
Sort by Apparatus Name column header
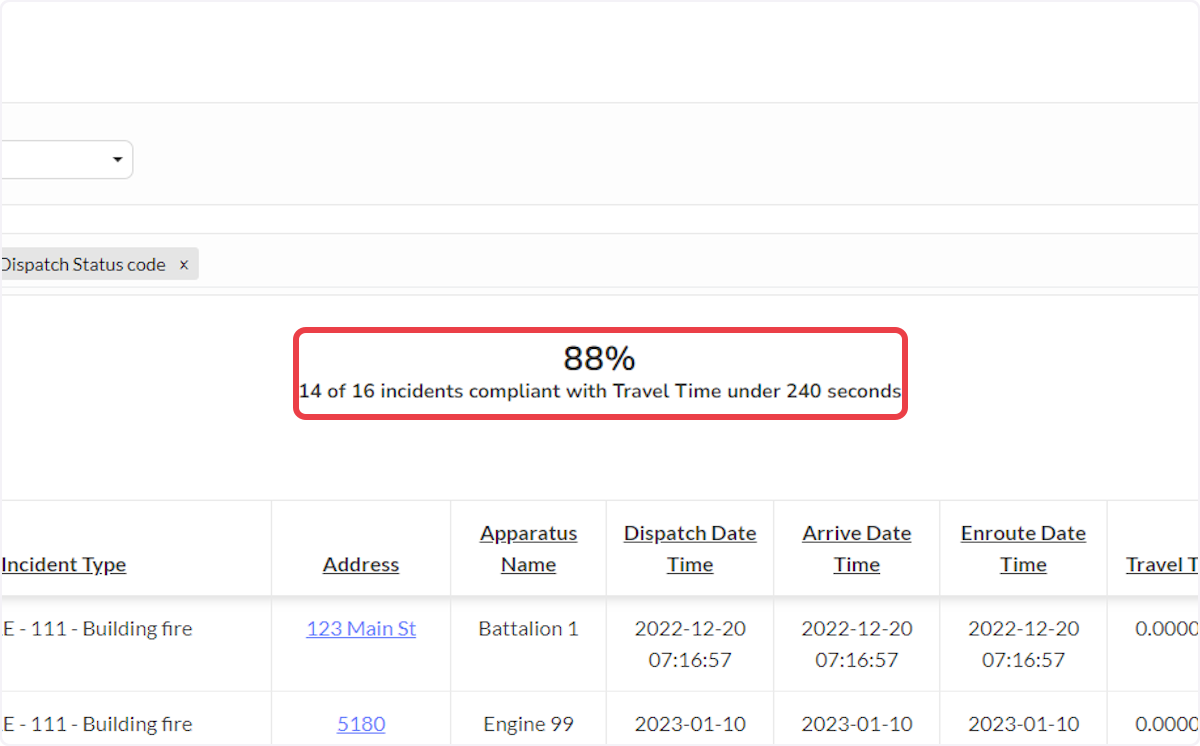pos(528,549)
